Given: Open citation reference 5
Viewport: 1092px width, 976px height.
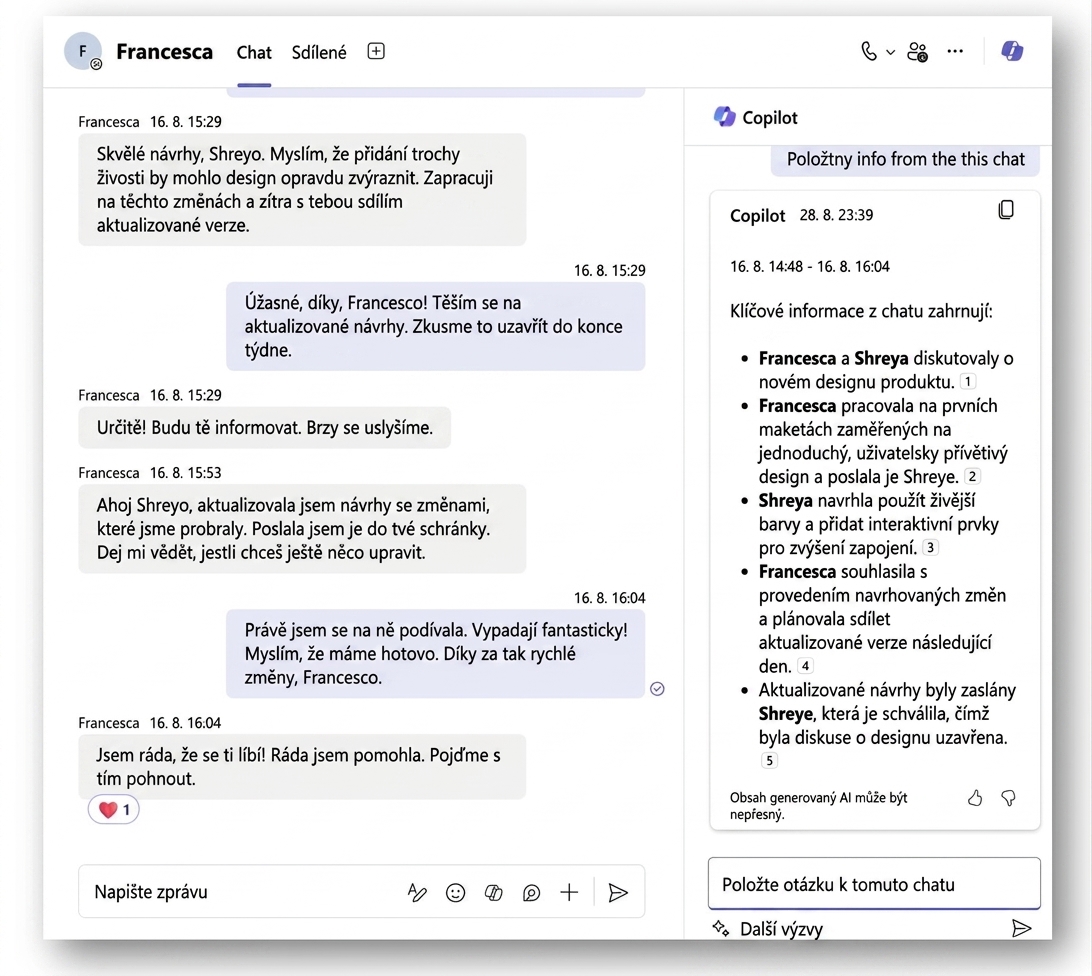Looking at the screenshot, I should tap(769, 760).
